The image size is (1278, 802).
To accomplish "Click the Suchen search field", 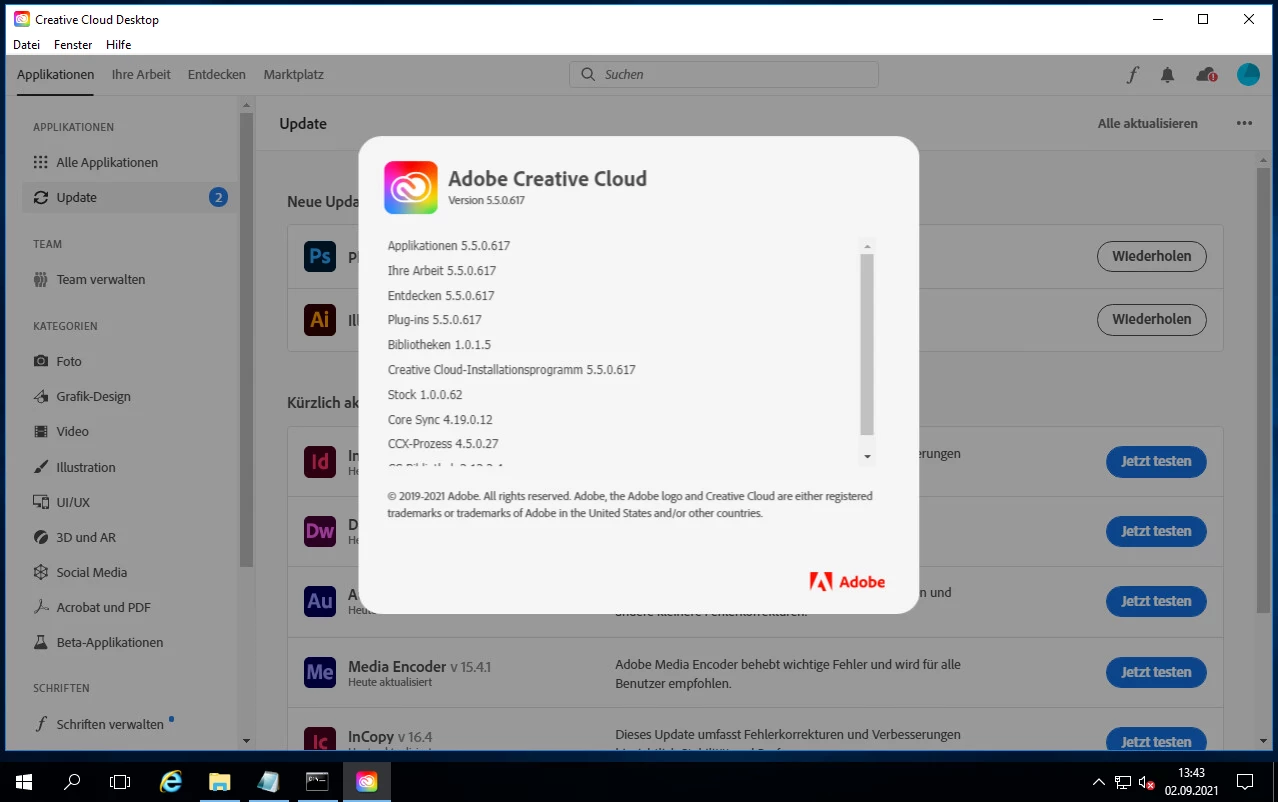I will click(724, 75).
